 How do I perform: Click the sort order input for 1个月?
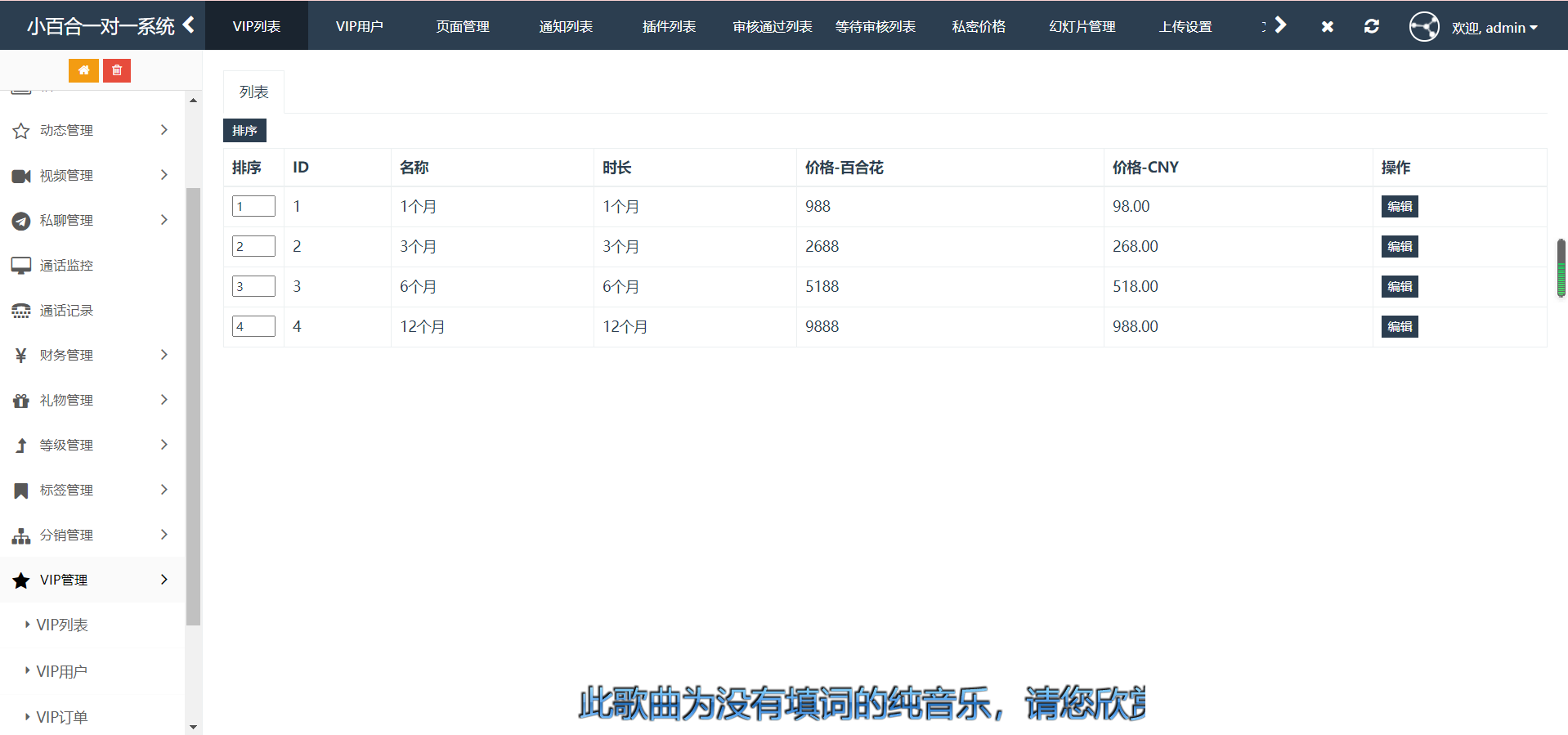(x=253, y=207)
